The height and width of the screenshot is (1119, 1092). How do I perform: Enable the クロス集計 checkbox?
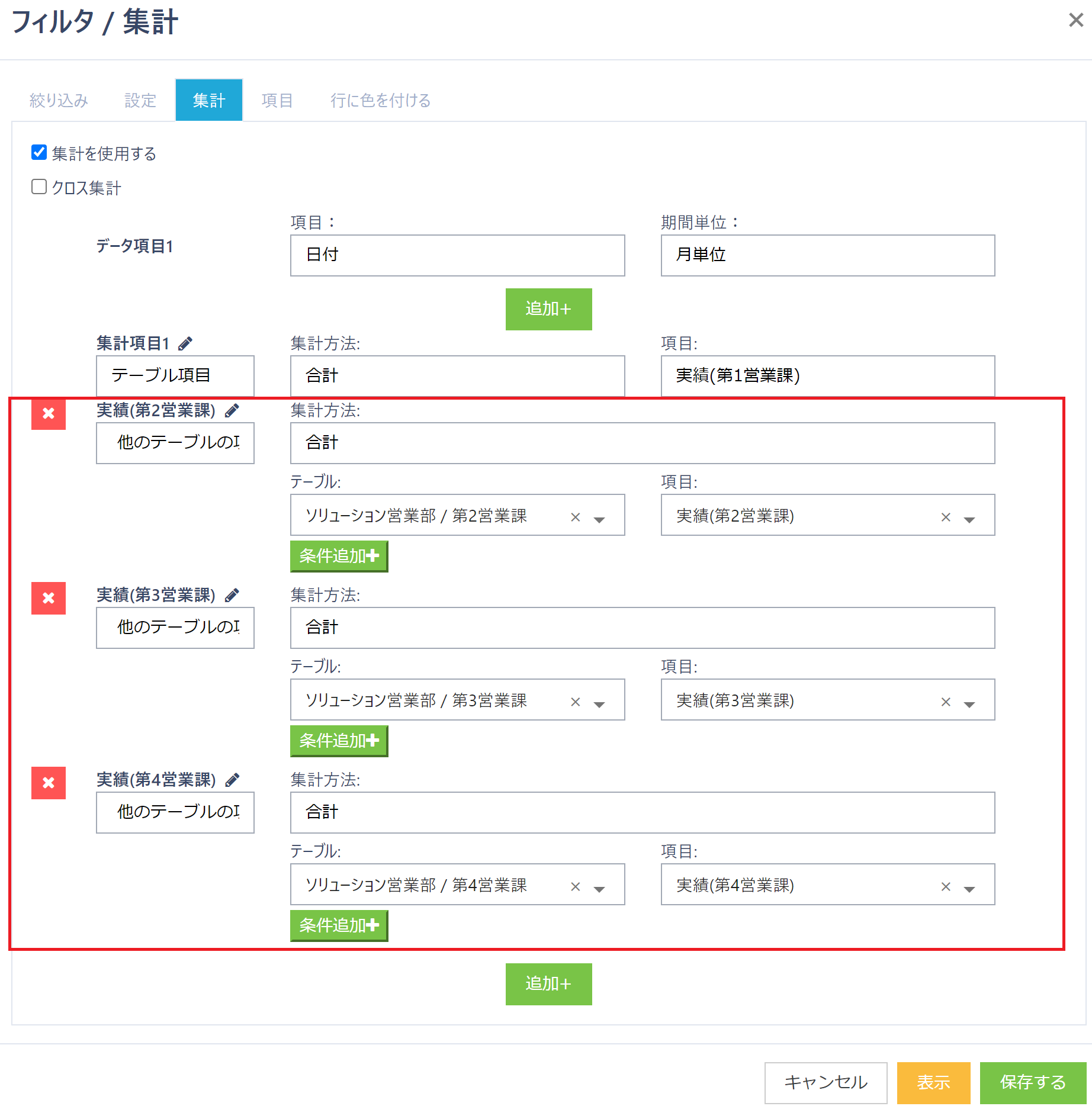[39, 187]
